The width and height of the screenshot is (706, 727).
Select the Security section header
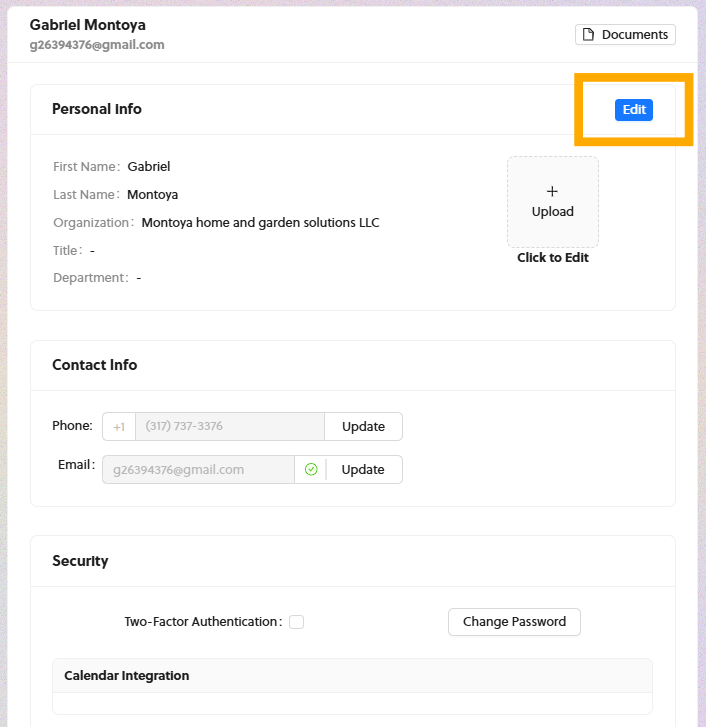[80, 561]
